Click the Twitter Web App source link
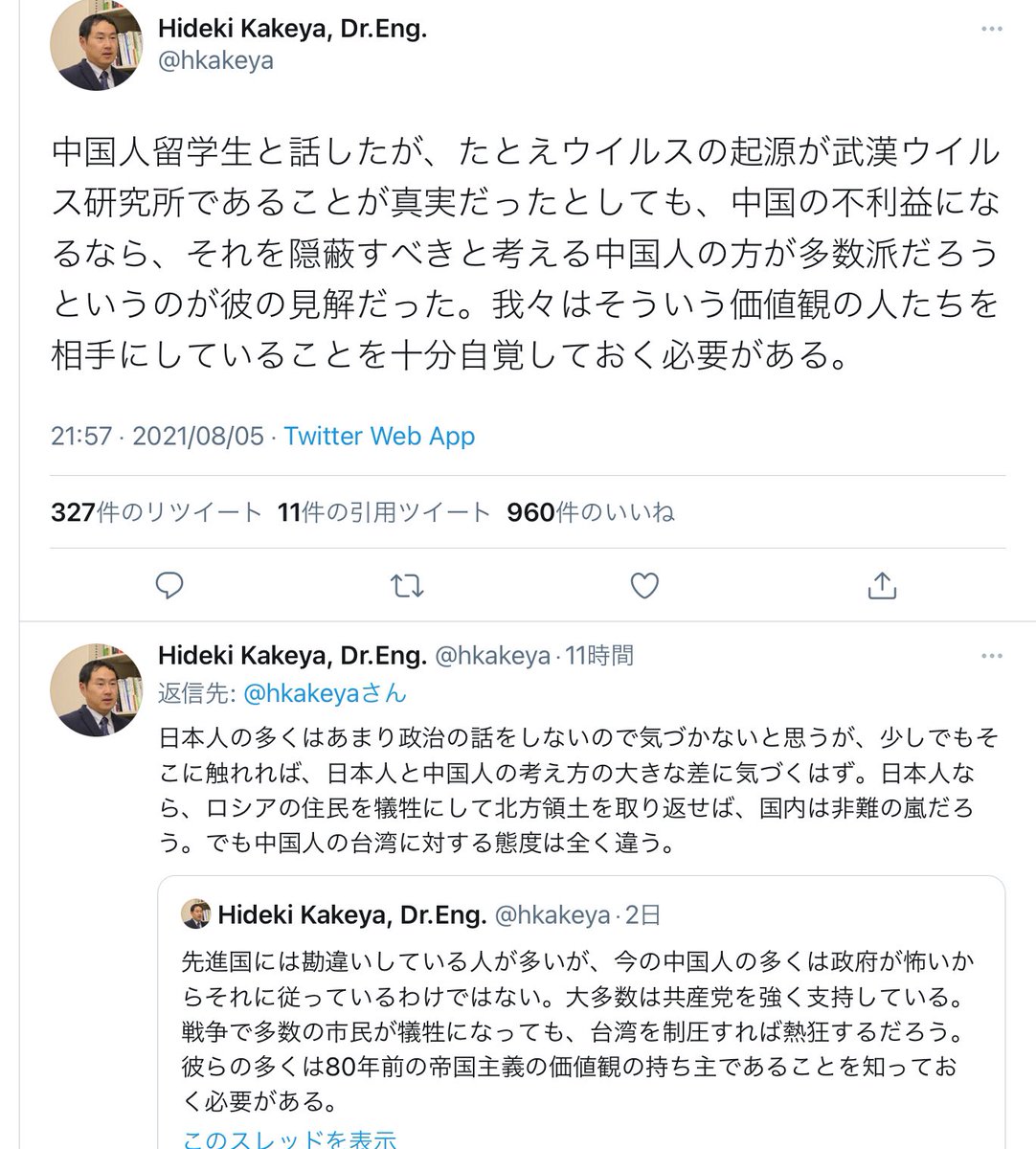 click(x=379, y=436)
